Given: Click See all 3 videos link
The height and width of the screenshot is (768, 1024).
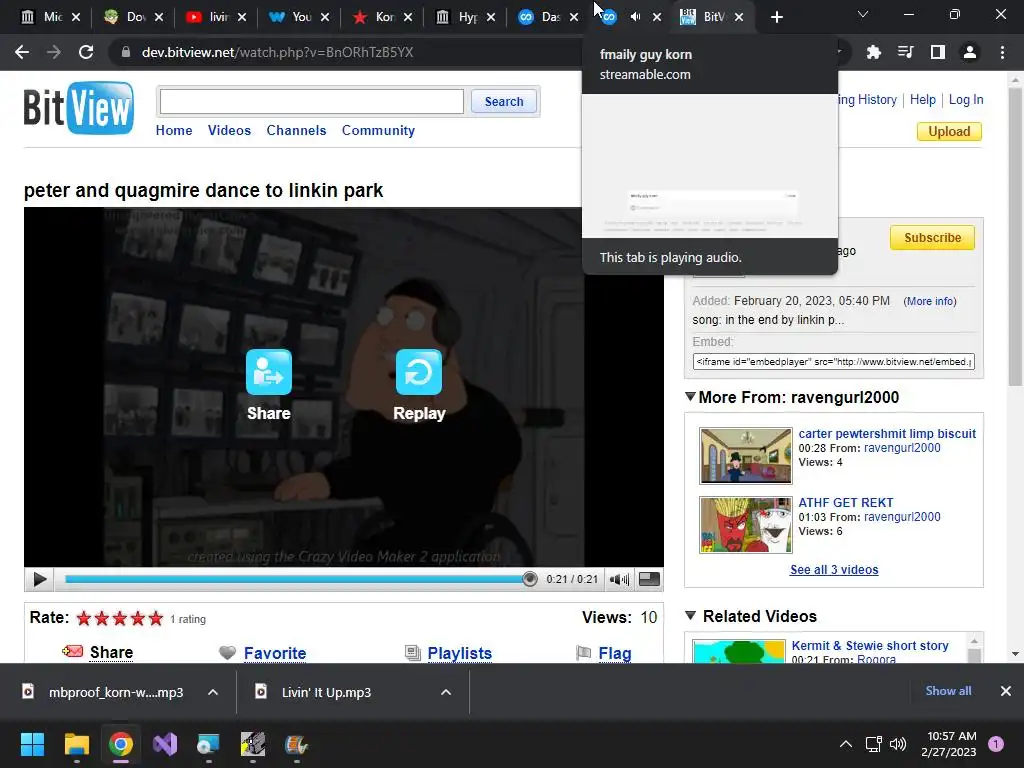Looking at the screenshot, I should point(834,569).
